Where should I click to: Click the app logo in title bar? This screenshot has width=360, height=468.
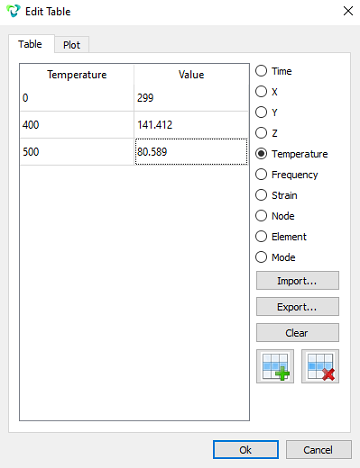coord(13,11)
